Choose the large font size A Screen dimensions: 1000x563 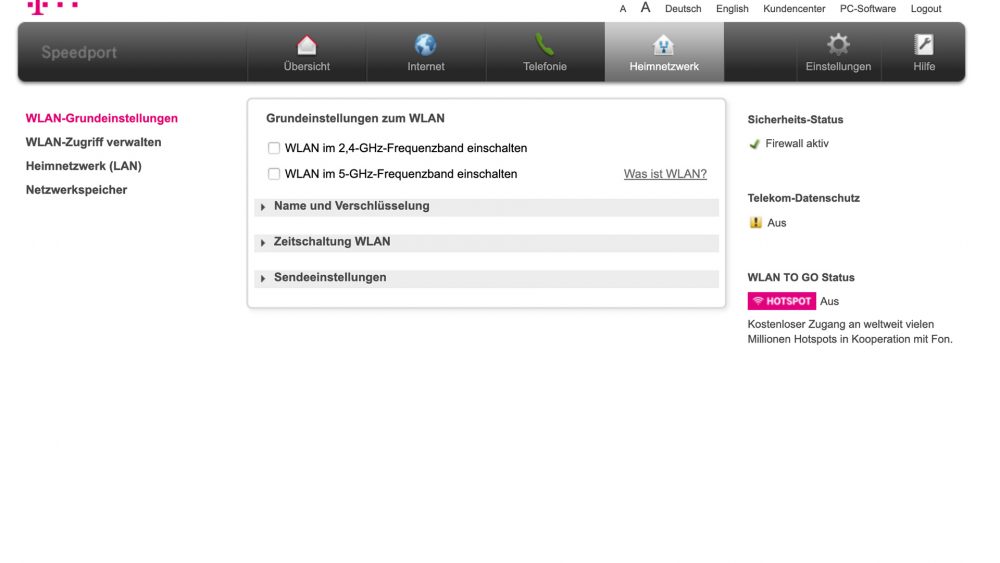coord(645,8)
